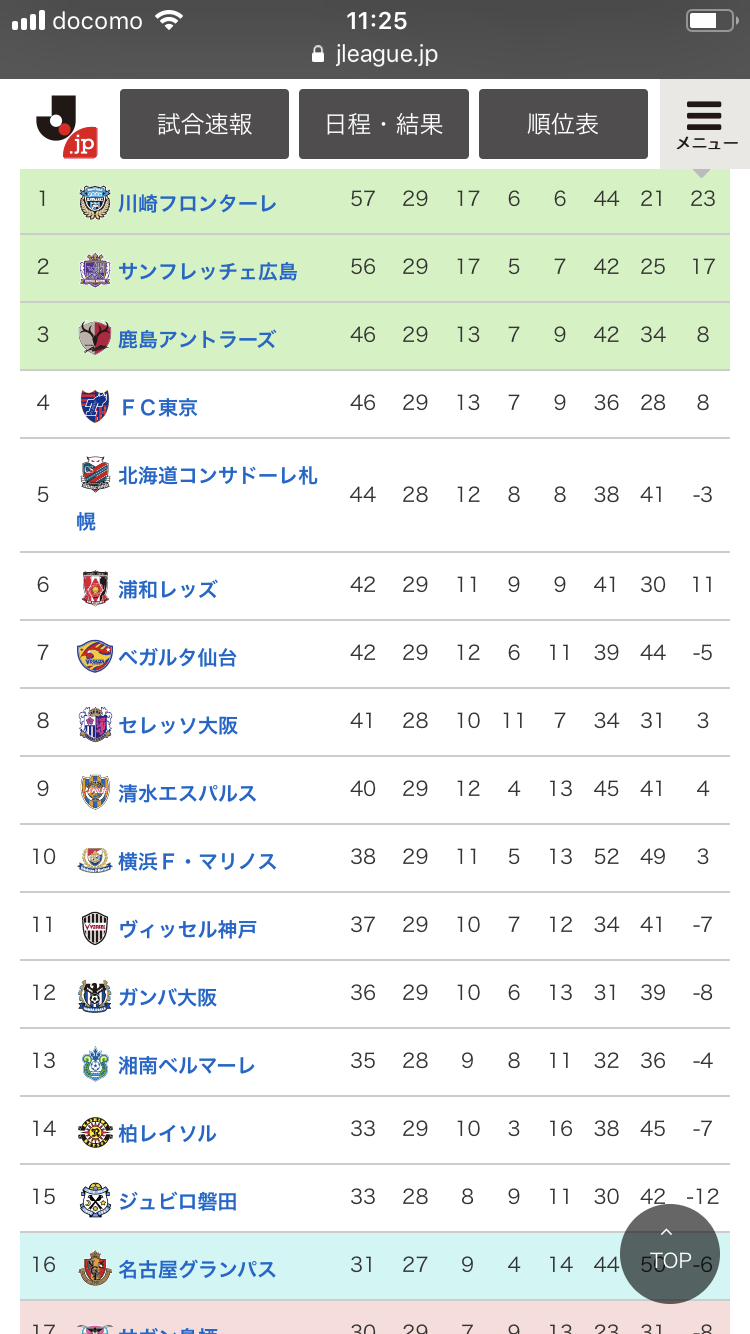
Task: Open the 川崎フロンターレ team link
Action: pyautogui.click(x=198, y=204)
